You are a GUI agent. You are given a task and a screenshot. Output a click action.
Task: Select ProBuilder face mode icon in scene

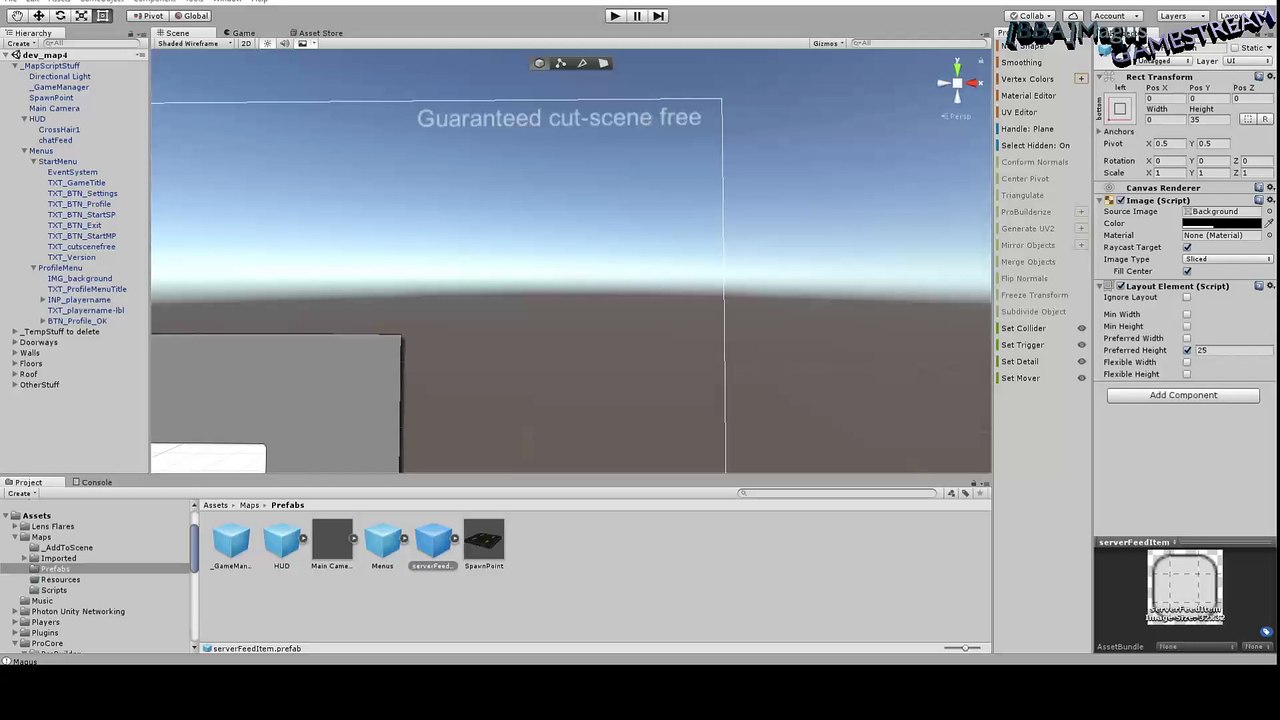pyautogui.click(x=603, y=63)
